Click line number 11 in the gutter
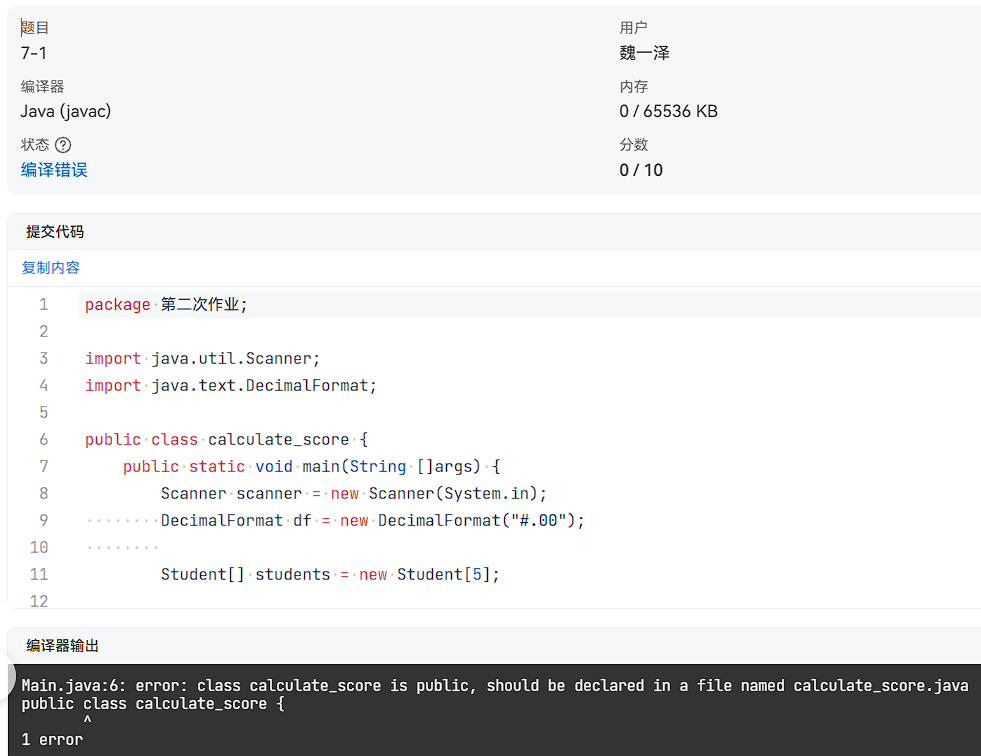The image size is (981, 756). pyautogui.click(x=39, y=574)
